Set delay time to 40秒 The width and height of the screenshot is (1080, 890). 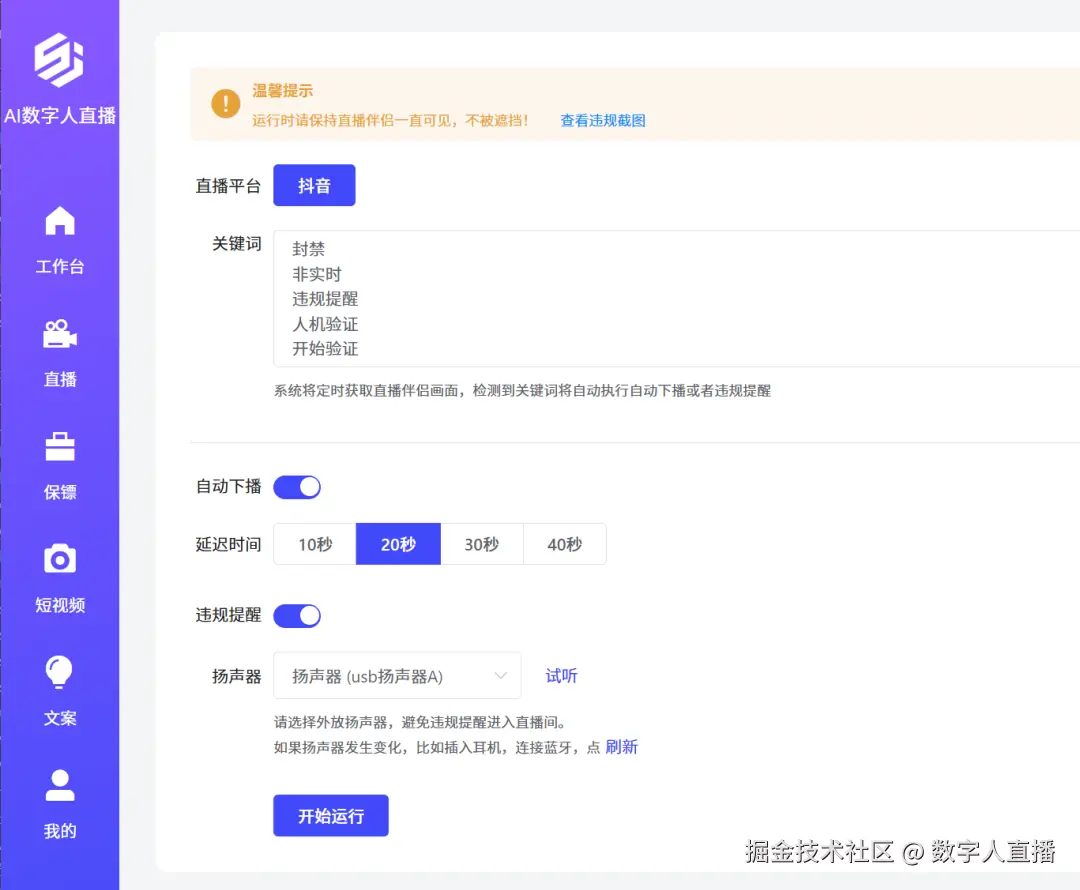click(565, 544)
